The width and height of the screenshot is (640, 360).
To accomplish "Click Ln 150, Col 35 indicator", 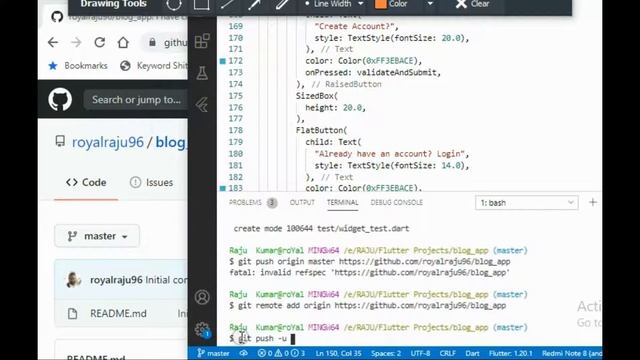I will 338,353.
